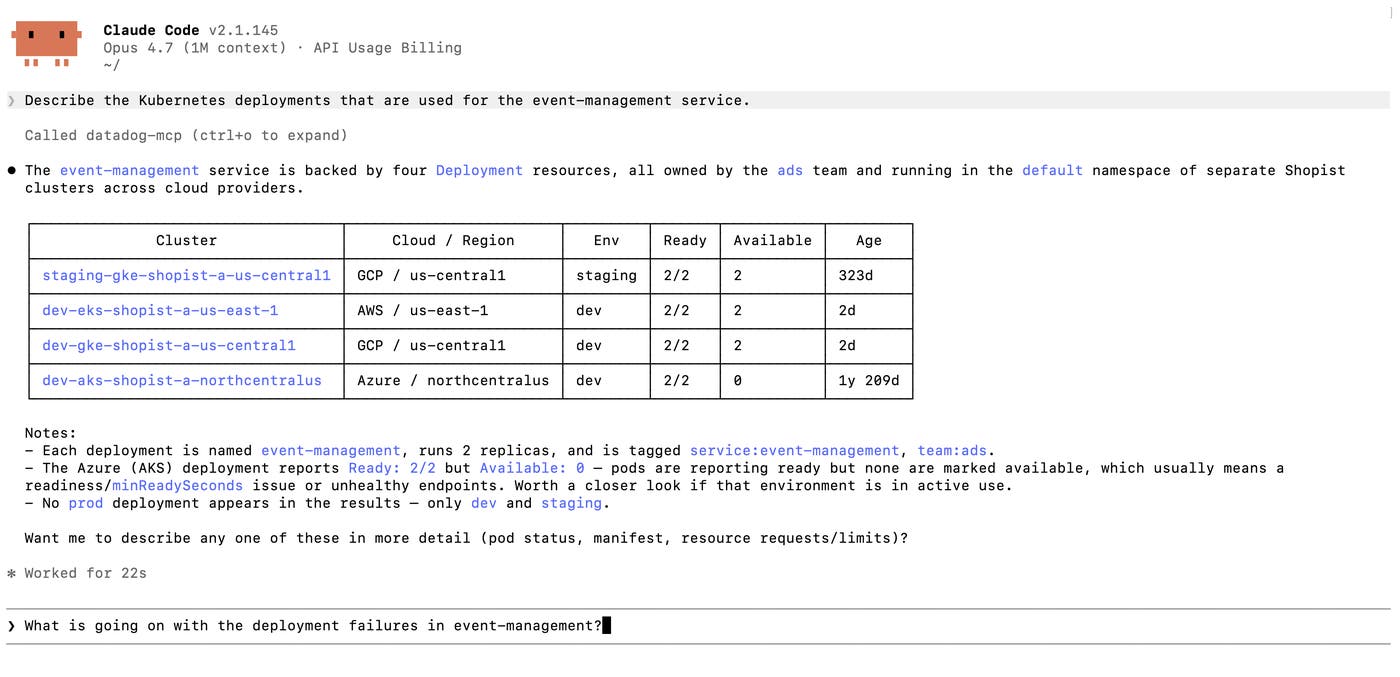Click the 'Available' column header

773,240
